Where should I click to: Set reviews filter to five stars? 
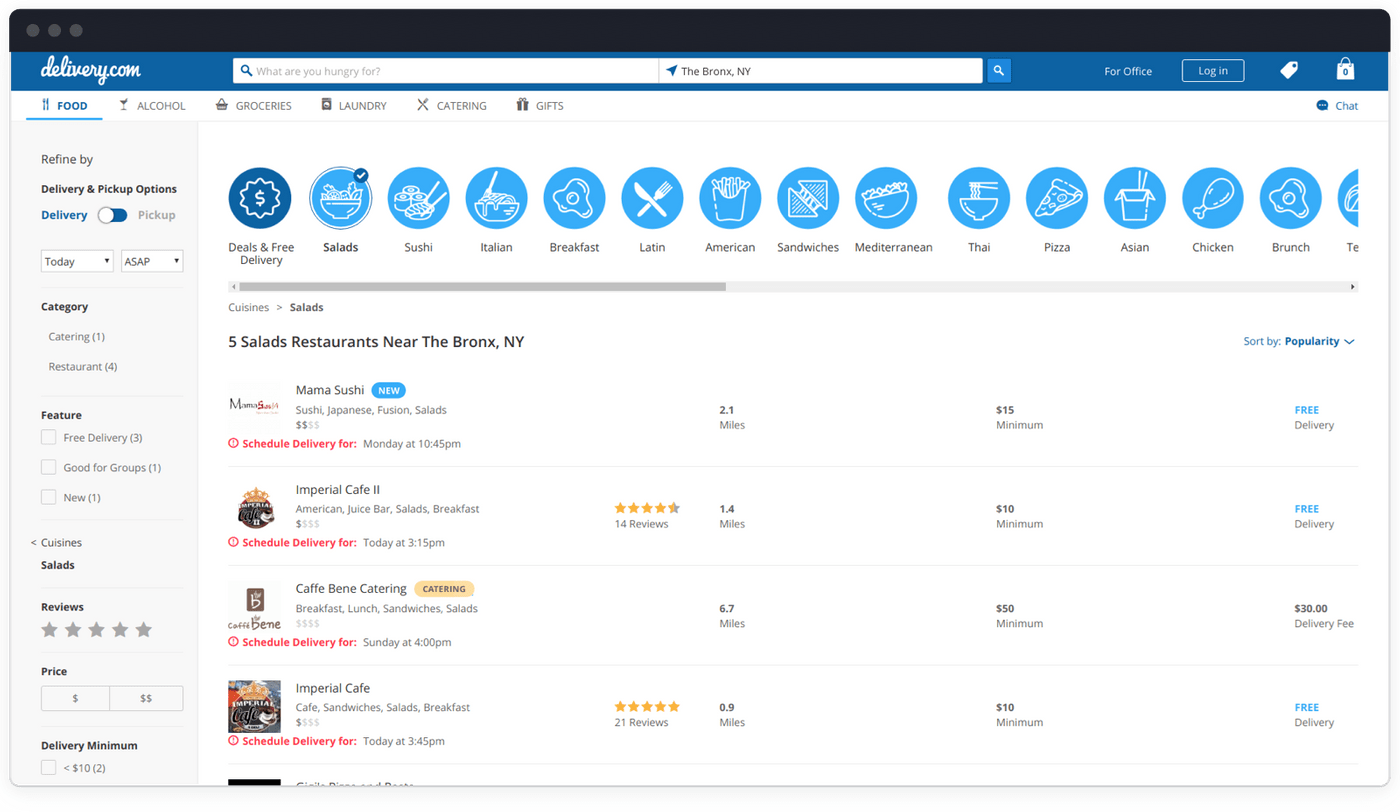pyautogui.click(x=144, y=629)
